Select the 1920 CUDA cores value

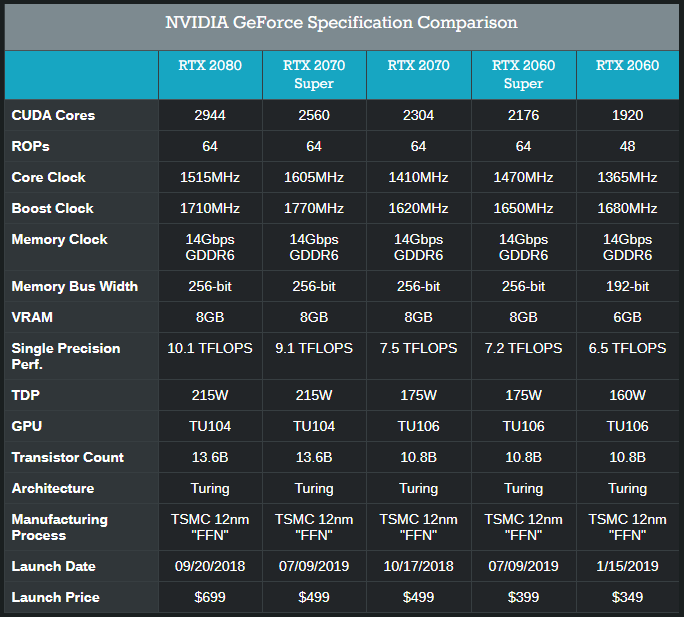627,115
